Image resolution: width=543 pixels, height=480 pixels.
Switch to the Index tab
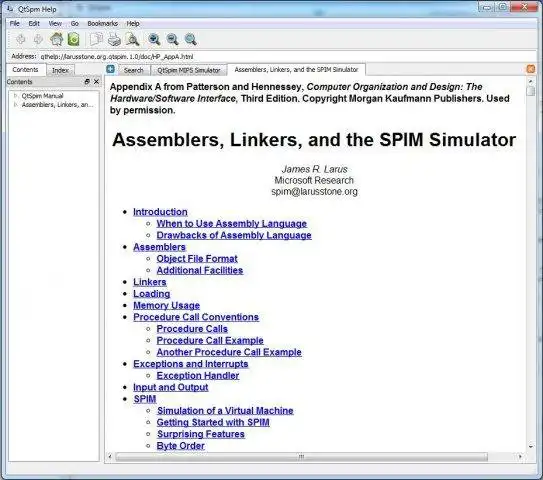(x=60, y=70)
